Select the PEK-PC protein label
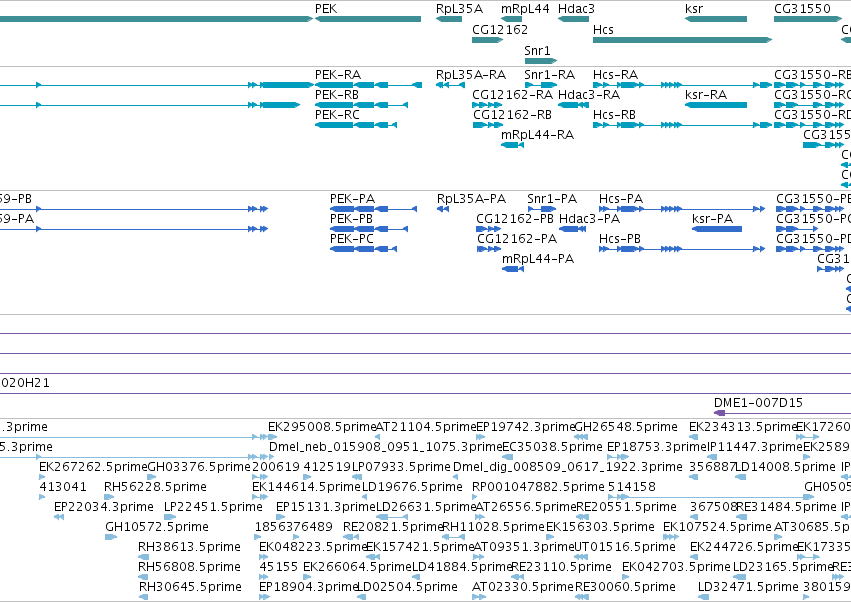 (352, 239)
